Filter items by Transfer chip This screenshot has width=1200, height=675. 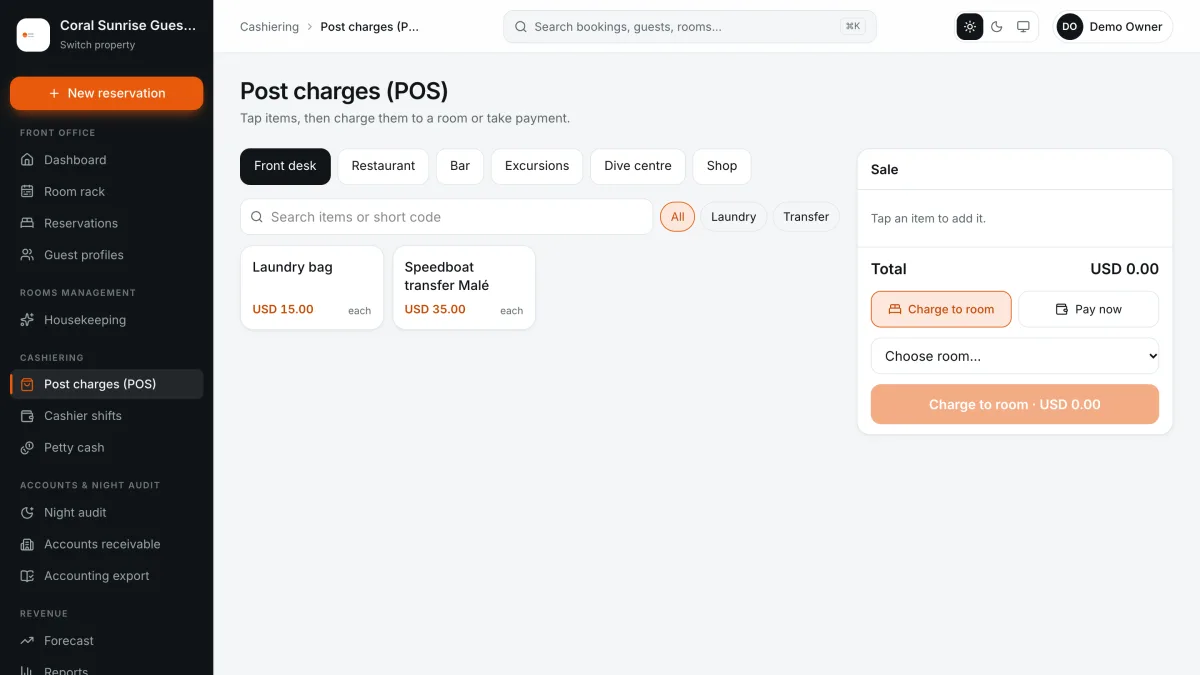point(806,217)
